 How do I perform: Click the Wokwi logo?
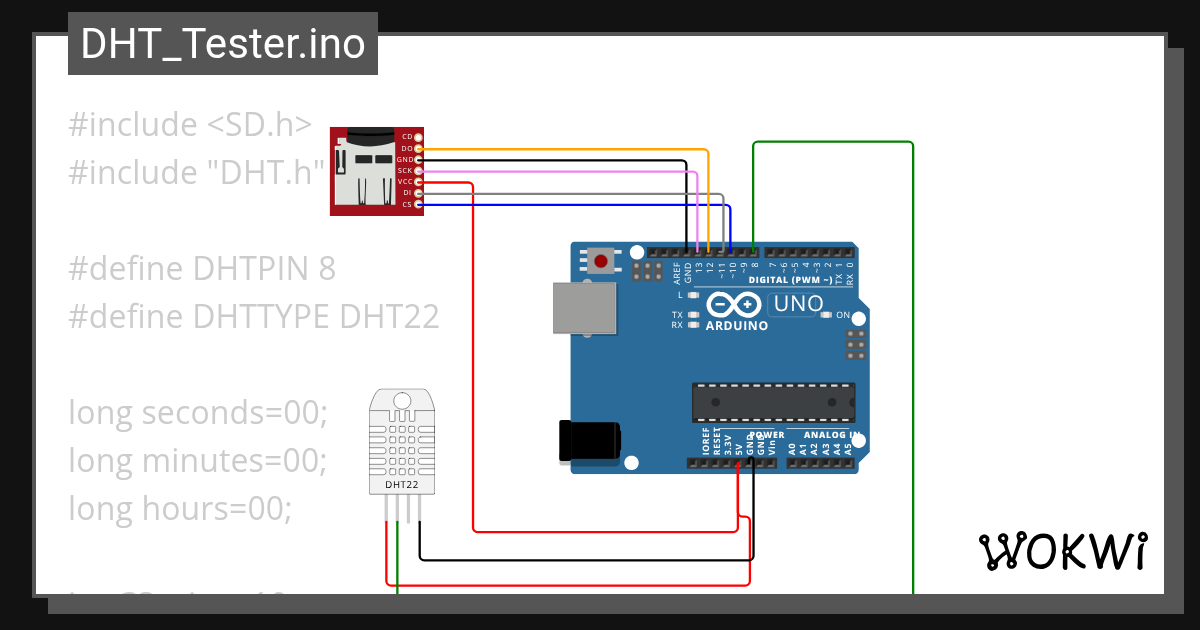(x=1065, y=549)
